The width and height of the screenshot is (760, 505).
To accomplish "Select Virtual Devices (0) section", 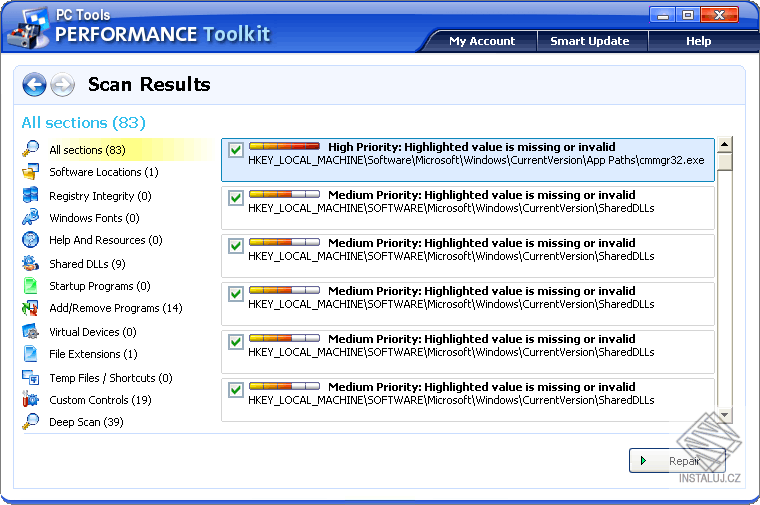I will [x=93, y=332].
